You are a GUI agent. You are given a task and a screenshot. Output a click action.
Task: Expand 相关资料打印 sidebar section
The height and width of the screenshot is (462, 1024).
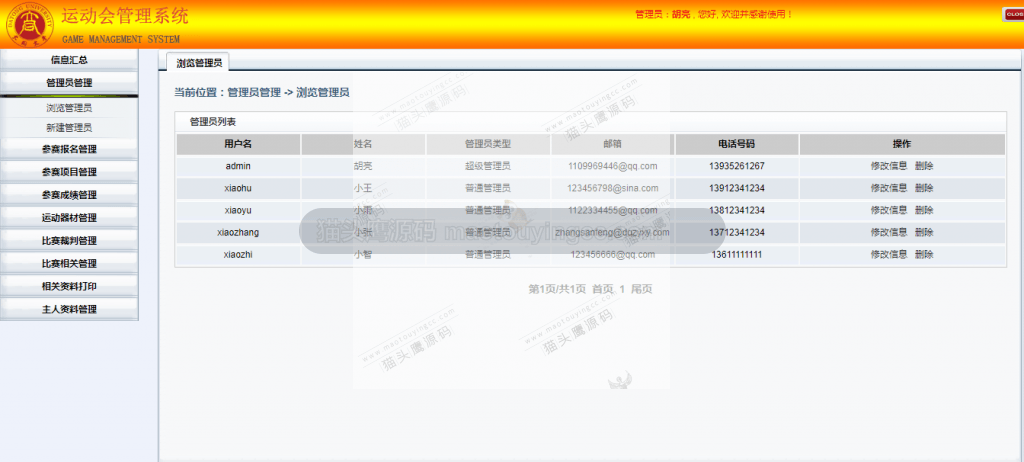tap(69, 286)
